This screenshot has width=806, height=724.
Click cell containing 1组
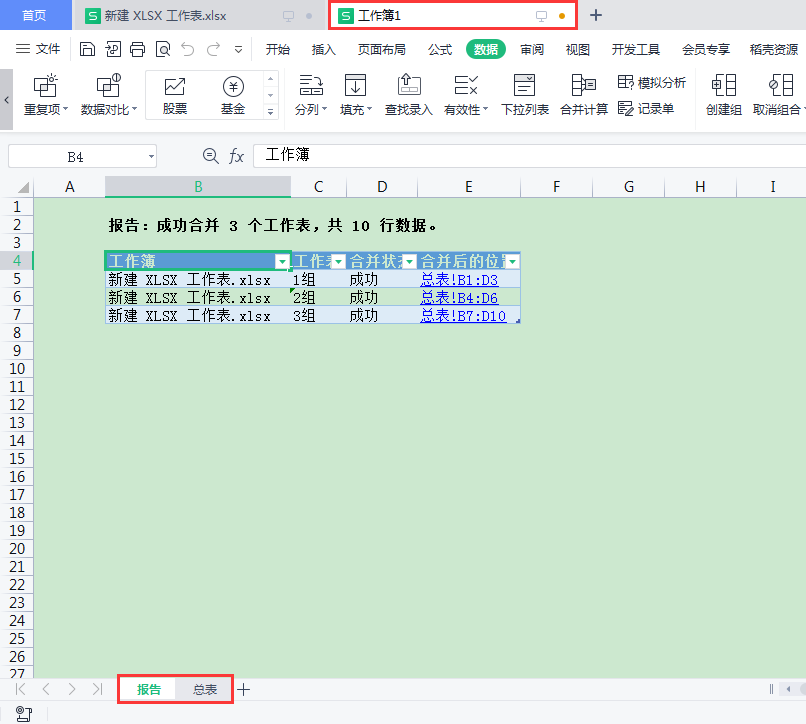coord(319,280)
